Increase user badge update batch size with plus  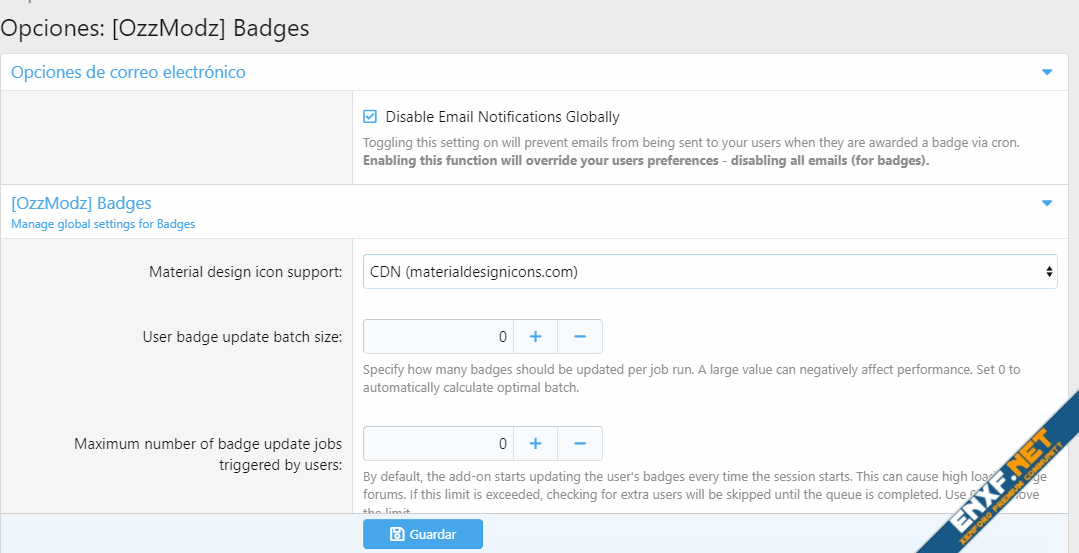535,337
